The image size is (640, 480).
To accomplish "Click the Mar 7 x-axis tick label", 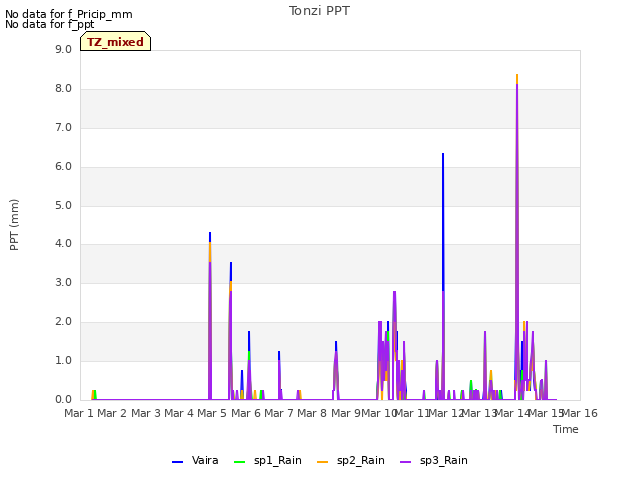I will pyautogui.click(x=279, y=413).
